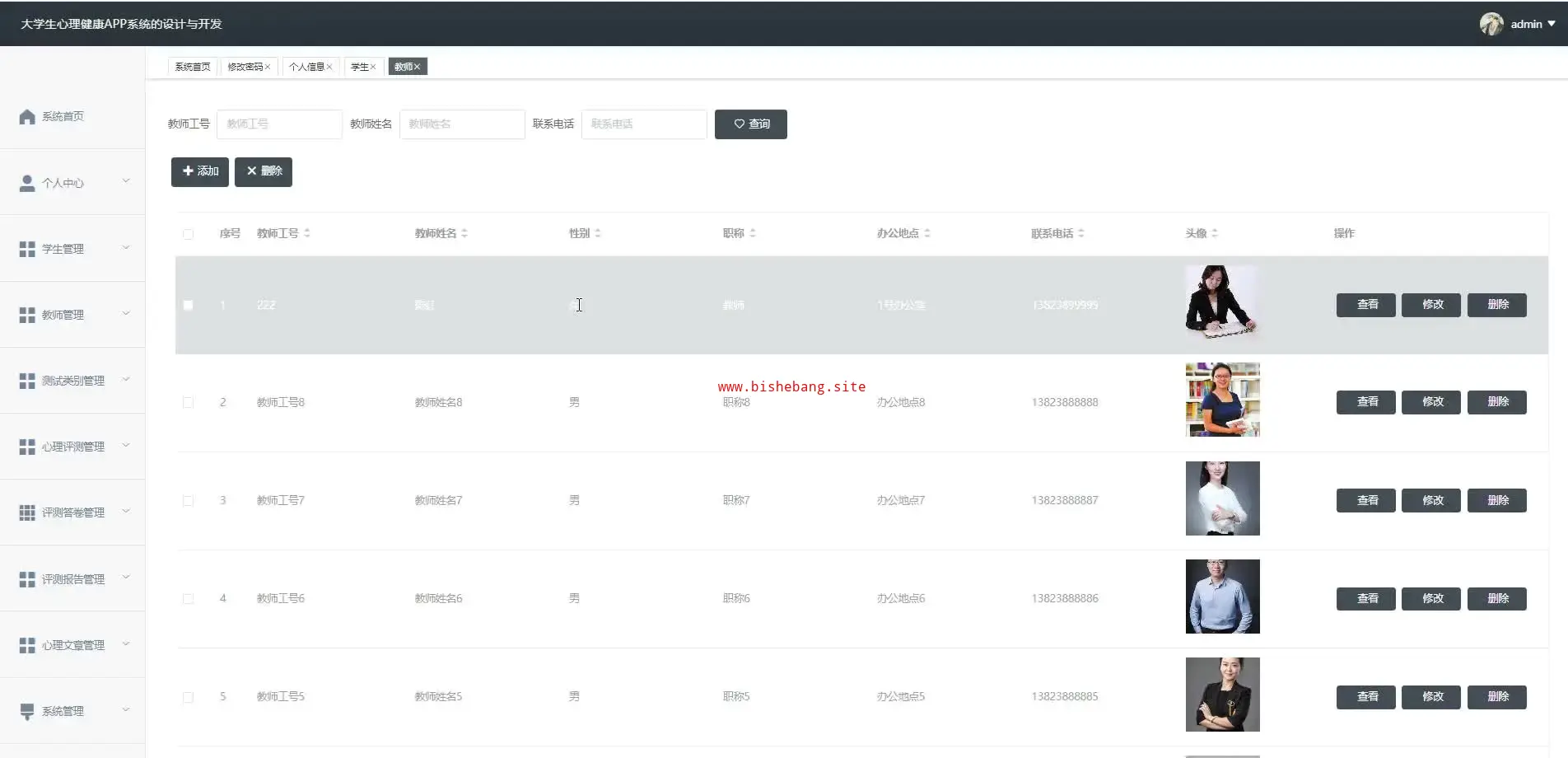Click the 查询 search button
The width and height of the screenshot is (1568, 758).
tap(751, 124)
